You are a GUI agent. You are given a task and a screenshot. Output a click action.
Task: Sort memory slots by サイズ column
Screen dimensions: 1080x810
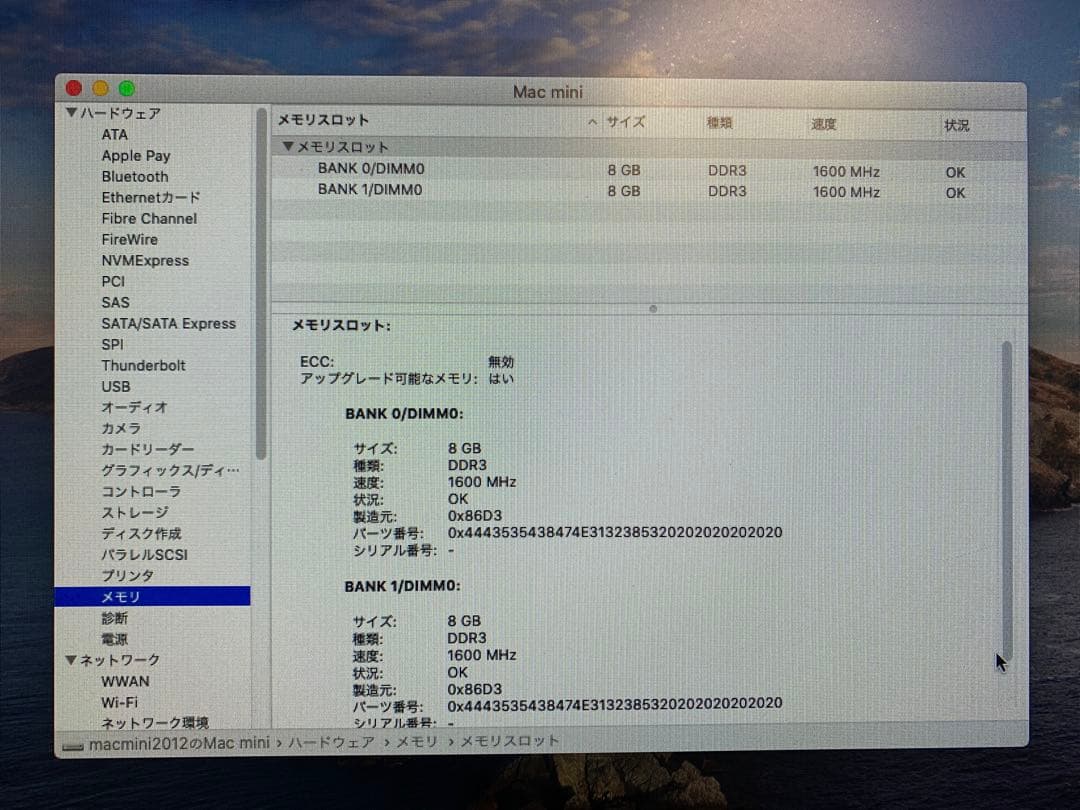pyautogui.click(x=626, y=122)
